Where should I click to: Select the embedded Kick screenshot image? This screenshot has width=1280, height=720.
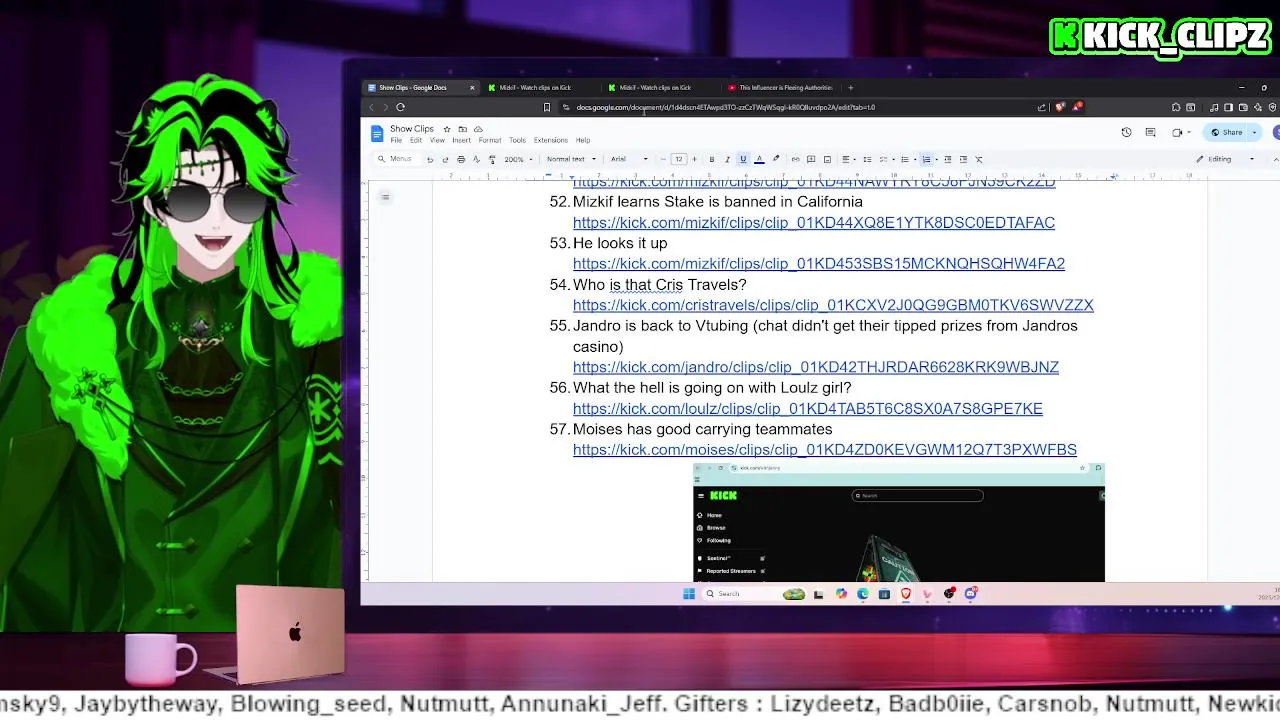[899, 522]
